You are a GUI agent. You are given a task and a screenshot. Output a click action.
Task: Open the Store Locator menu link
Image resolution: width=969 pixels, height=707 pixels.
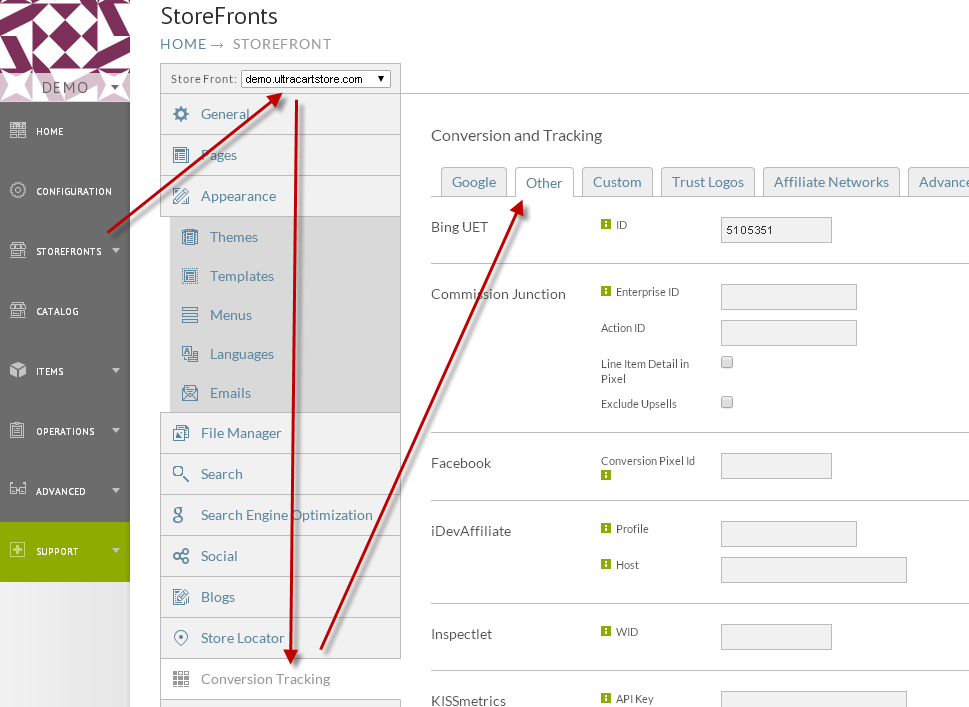pos(242,638)
